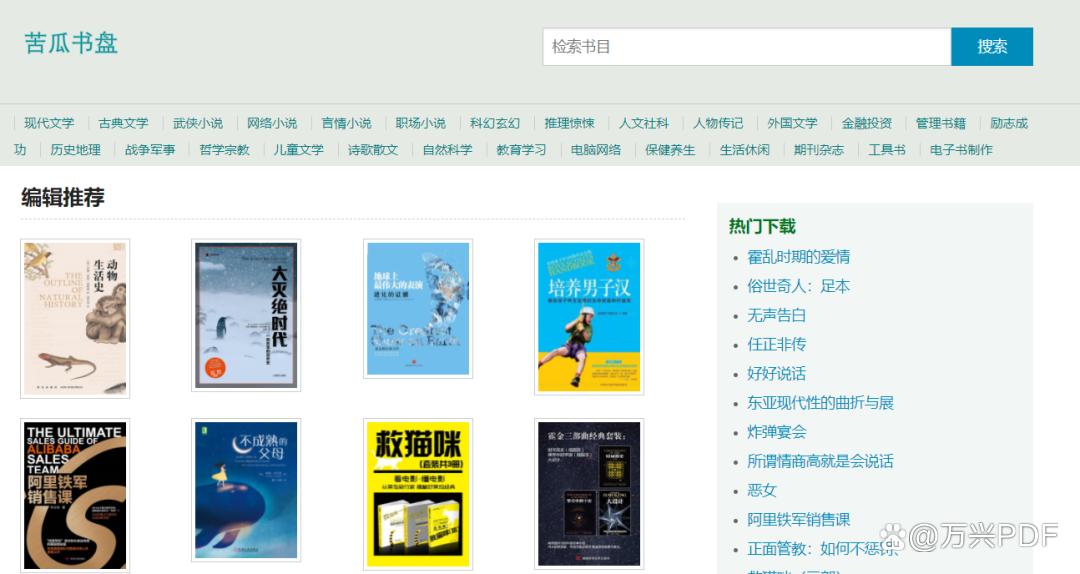Navigate to the 电子书制作 category
Viewport: 1080px width, 574px height.
point(961,149)
